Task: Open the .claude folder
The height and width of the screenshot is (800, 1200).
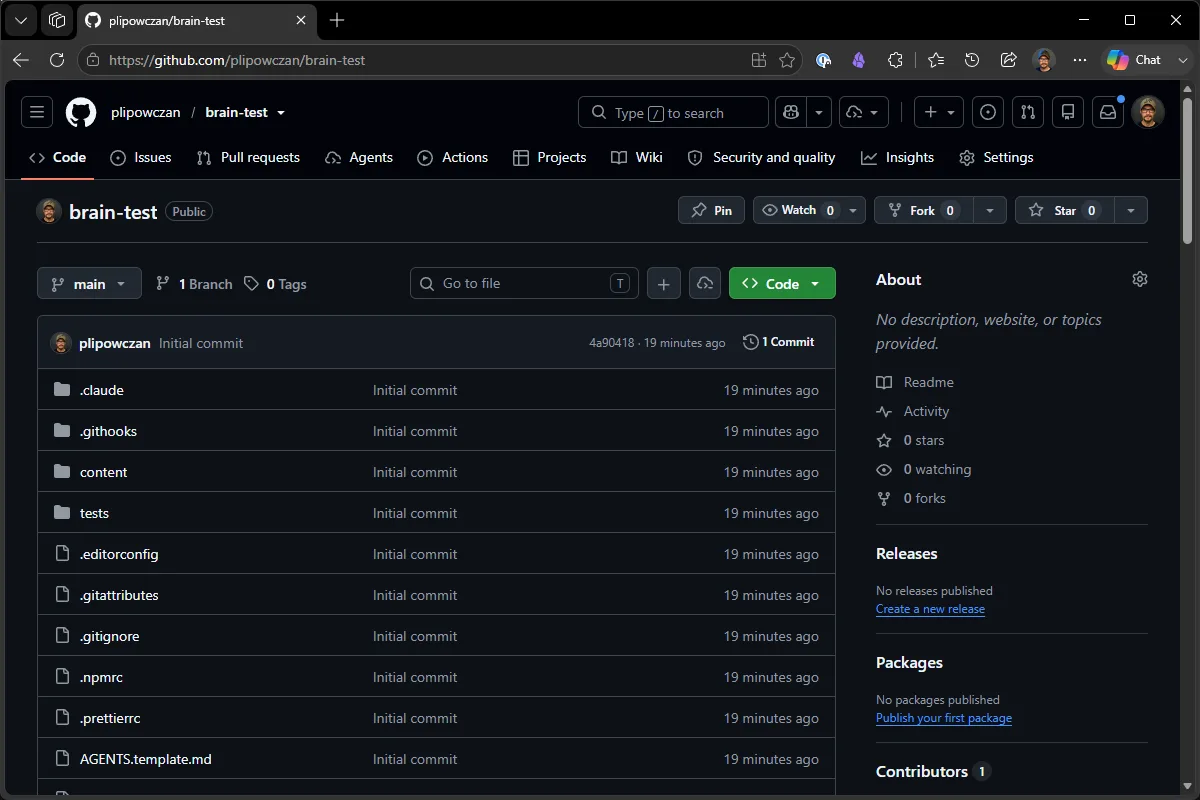Action: tap(102, 390)
